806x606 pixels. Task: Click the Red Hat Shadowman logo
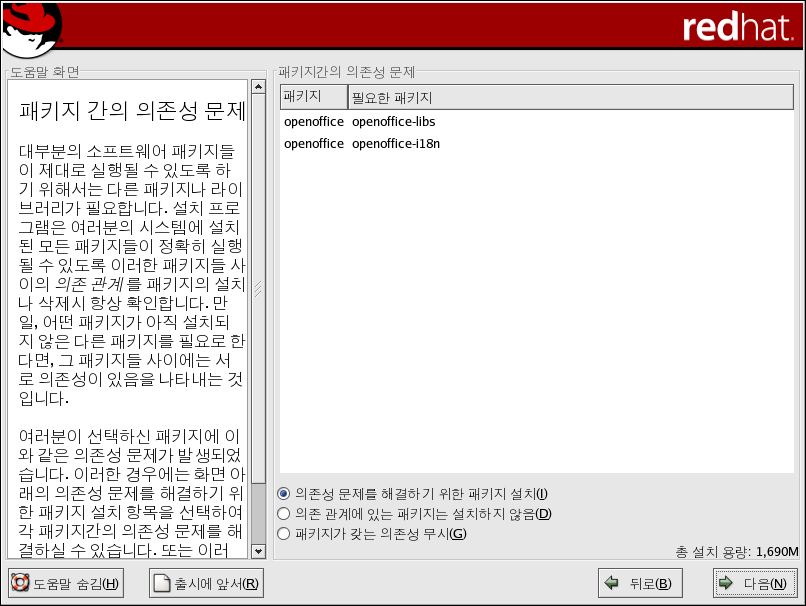[x=32, y=30]
